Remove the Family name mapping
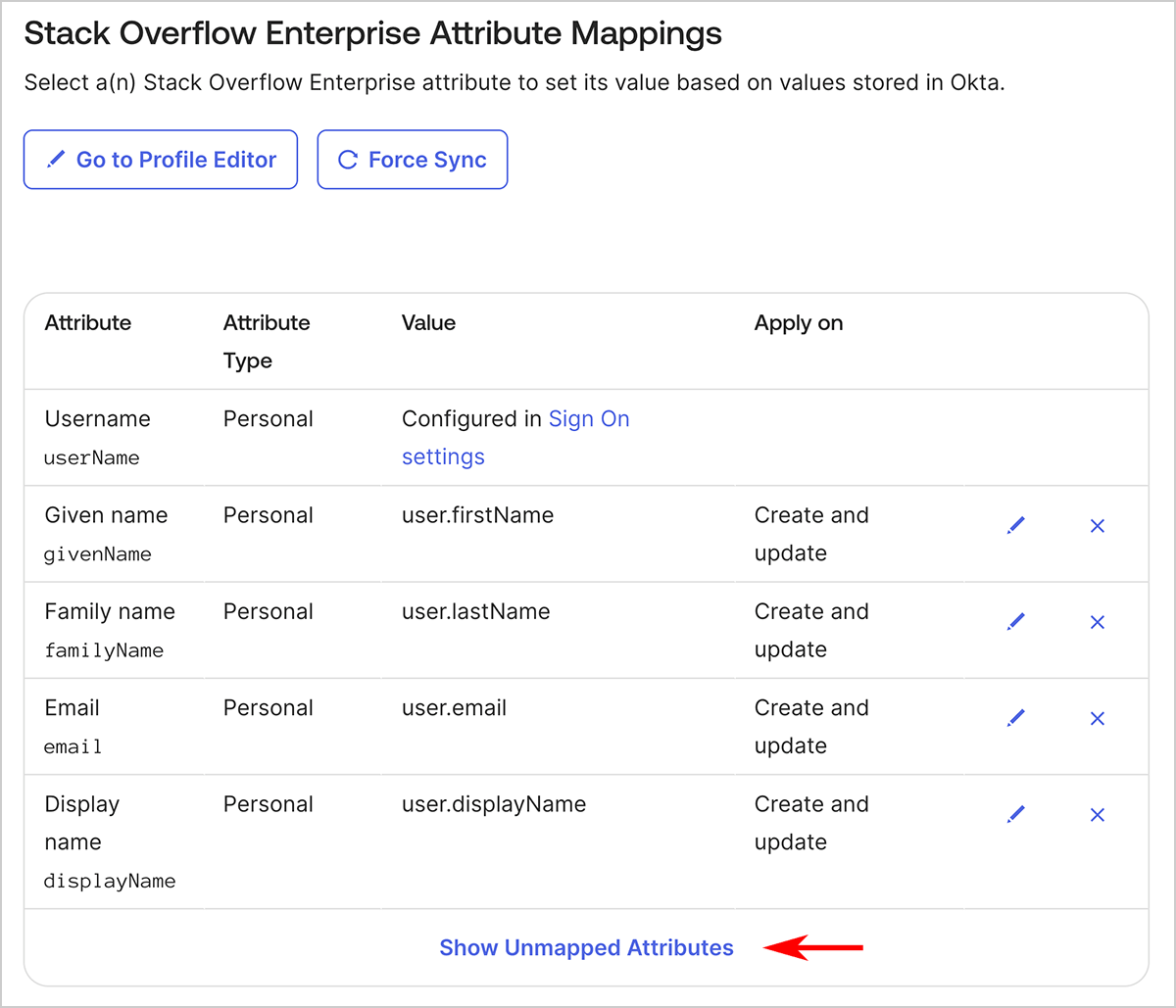Screen dimensions: 1176x1008 click(x=1098, y=622)
